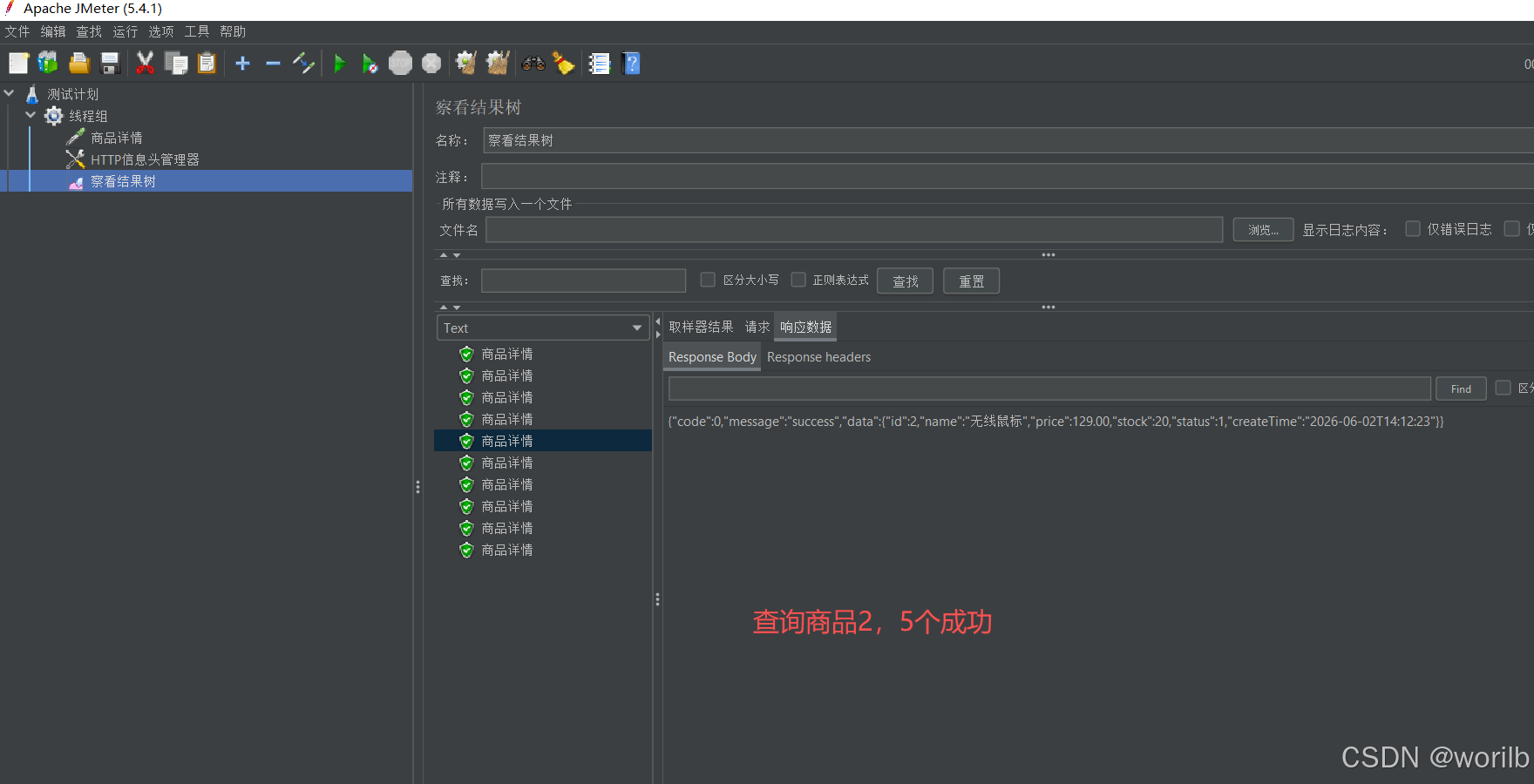Click the response JSON body text
This screenshot has width=1534, height=784.
[1055, 422]
